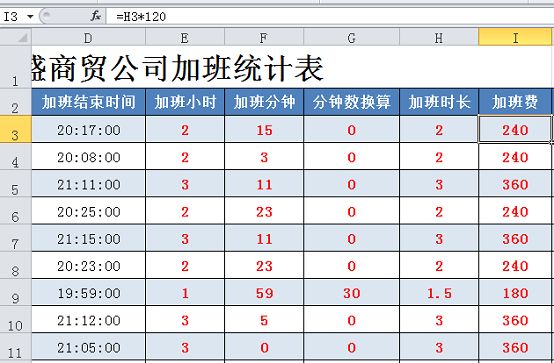Select row 5 header
Screen dimensions: 554x363
click(x=16, y=184)
